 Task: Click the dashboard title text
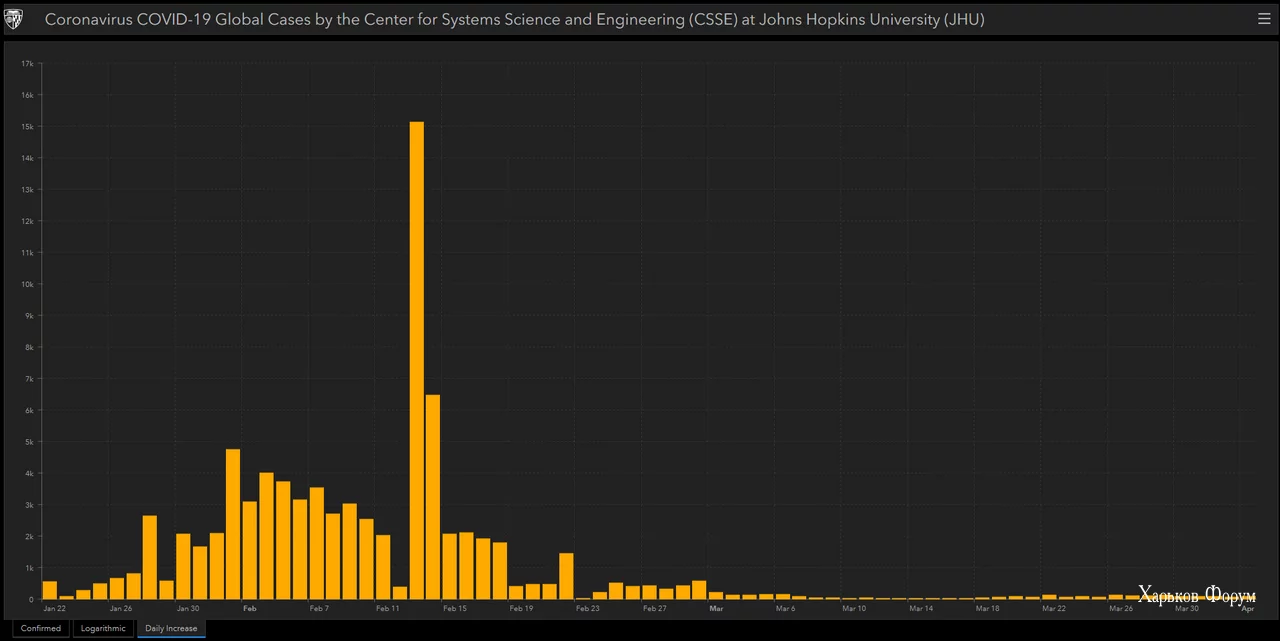[x=514, y=19]
